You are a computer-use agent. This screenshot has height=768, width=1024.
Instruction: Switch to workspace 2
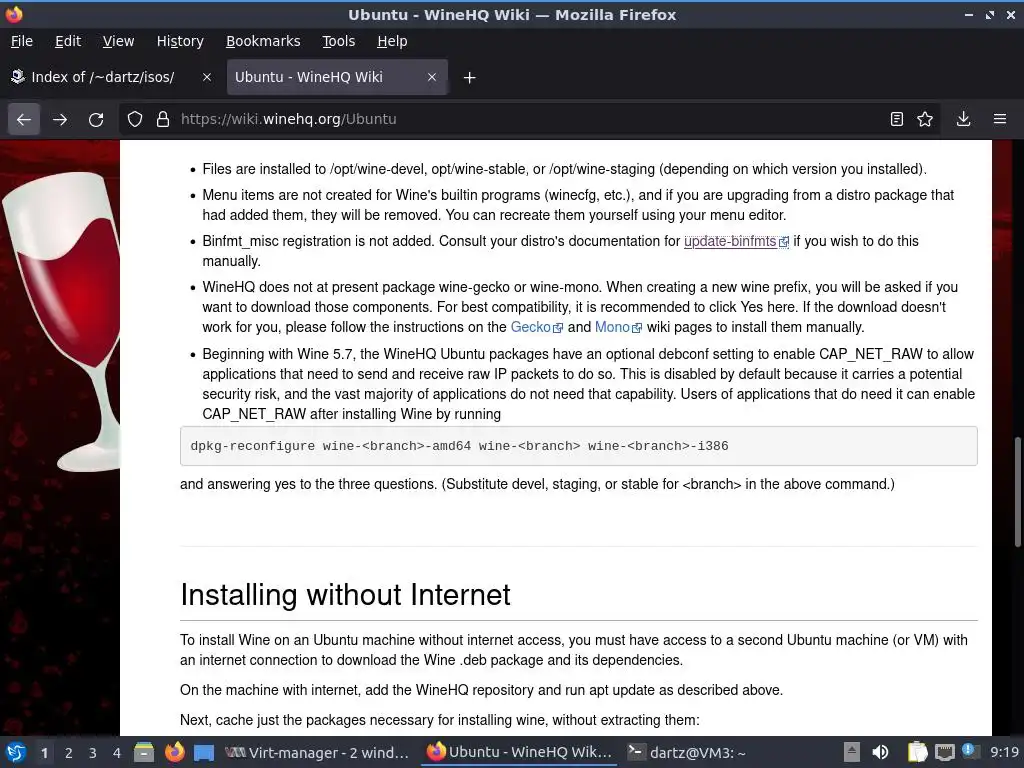(x=69, y=753)
